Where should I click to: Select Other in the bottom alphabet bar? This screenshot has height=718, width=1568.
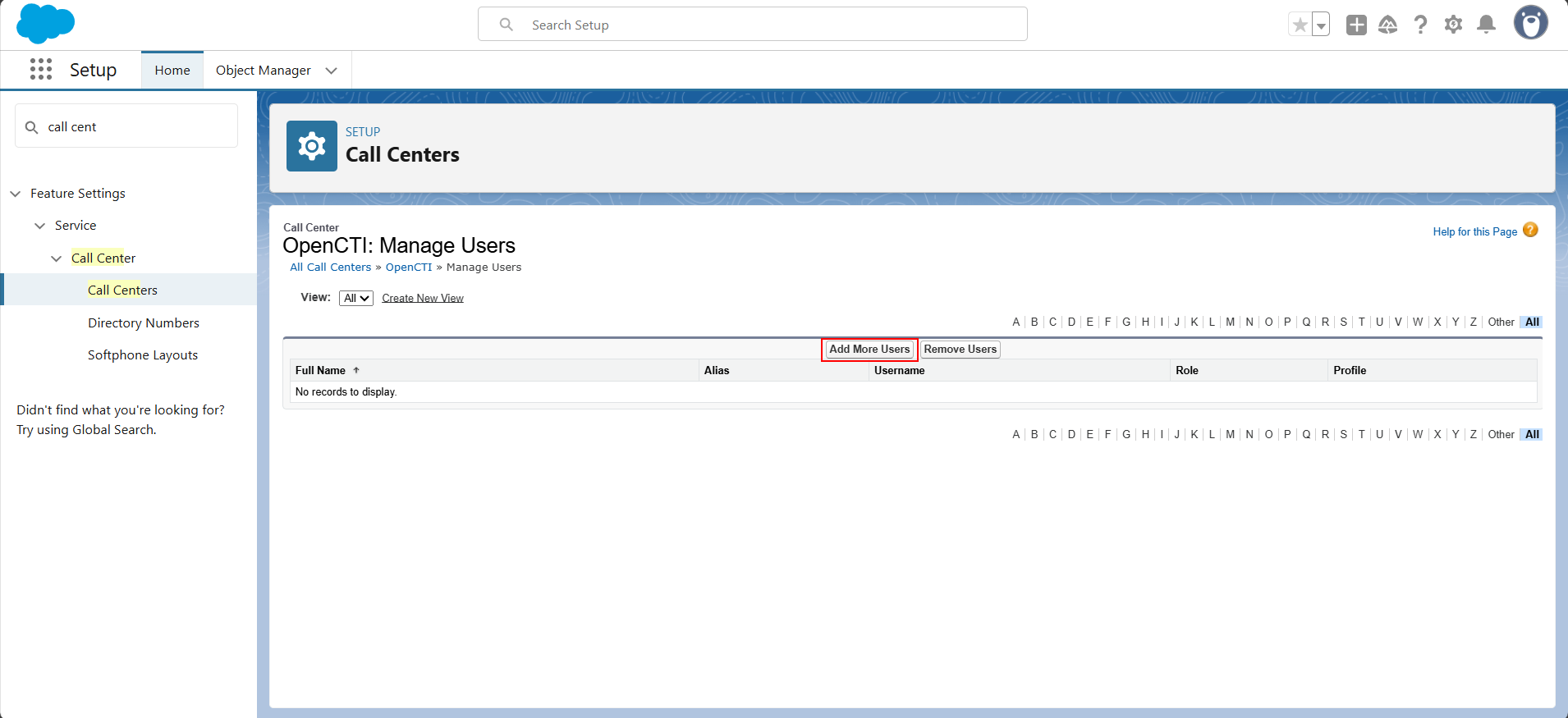[1501, 434]
